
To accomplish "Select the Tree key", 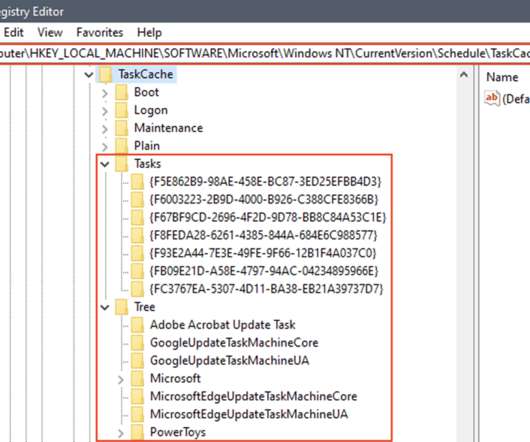I will coord(145,307).
